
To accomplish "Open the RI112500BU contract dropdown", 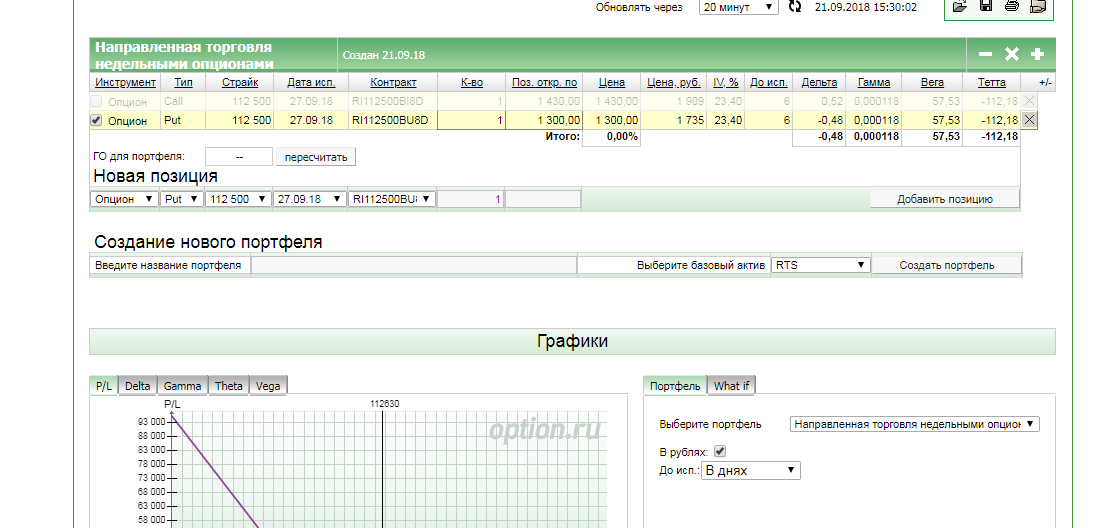I will point(391,199).
